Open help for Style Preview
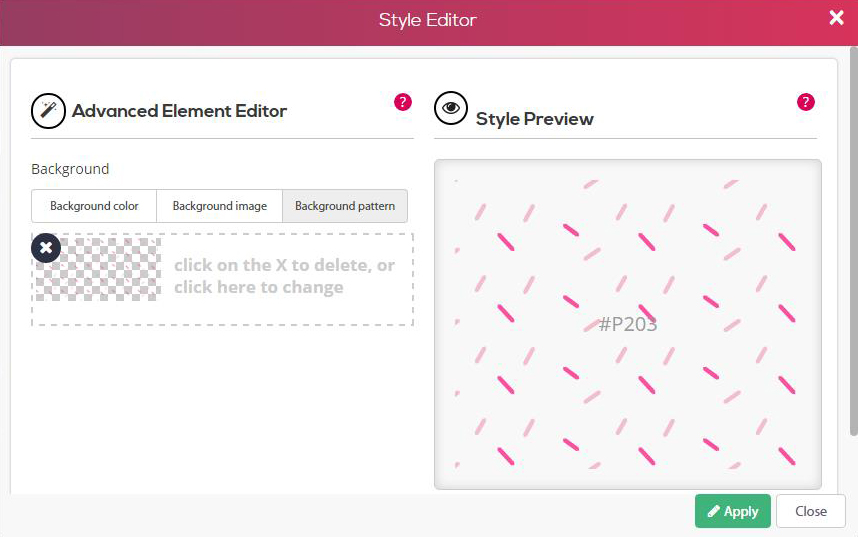The image size is (858, 537). tap(805, 102)
